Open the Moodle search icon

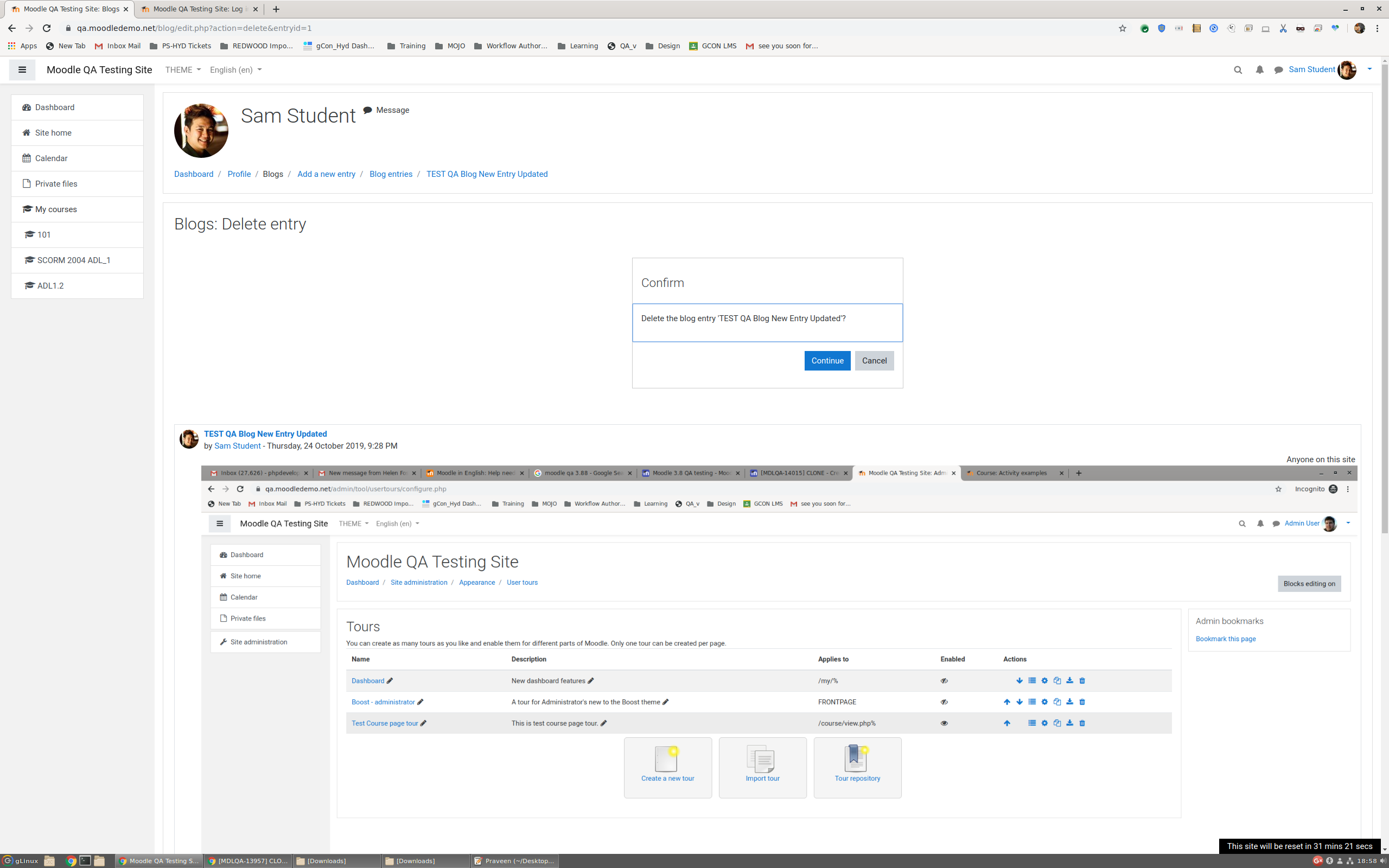(1238, 70)
